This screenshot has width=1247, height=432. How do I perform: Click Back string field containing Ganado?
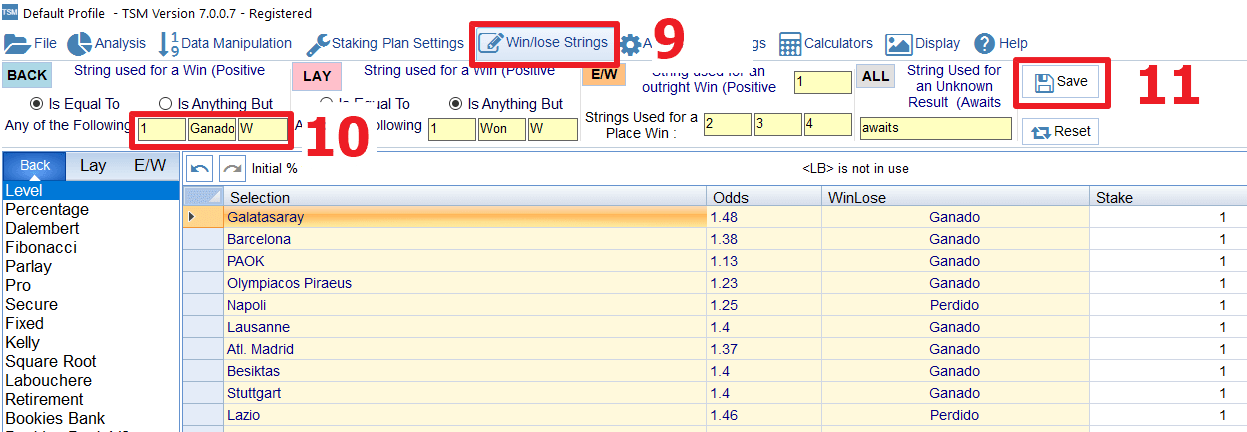coord(212,129)
